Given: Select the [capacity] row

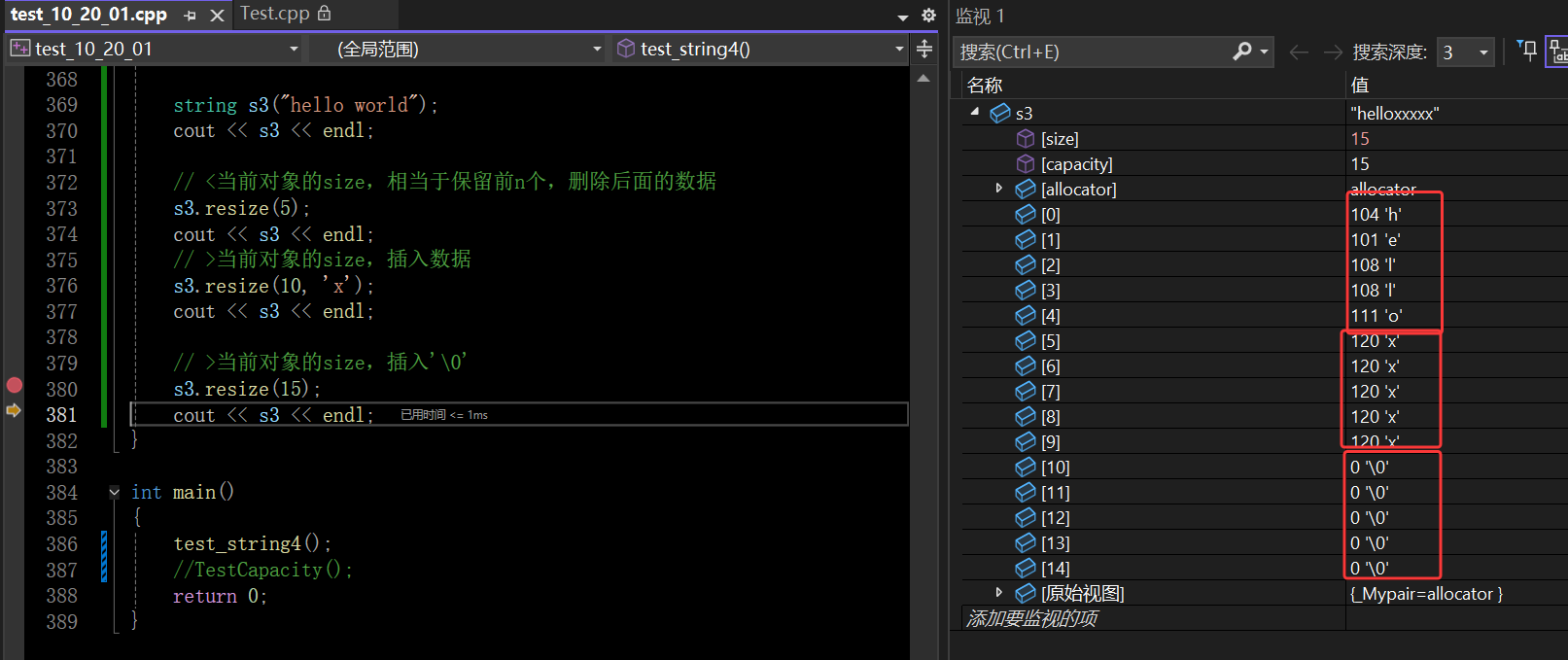Looking at the screenshot, I should click(x=1264, y=164).
